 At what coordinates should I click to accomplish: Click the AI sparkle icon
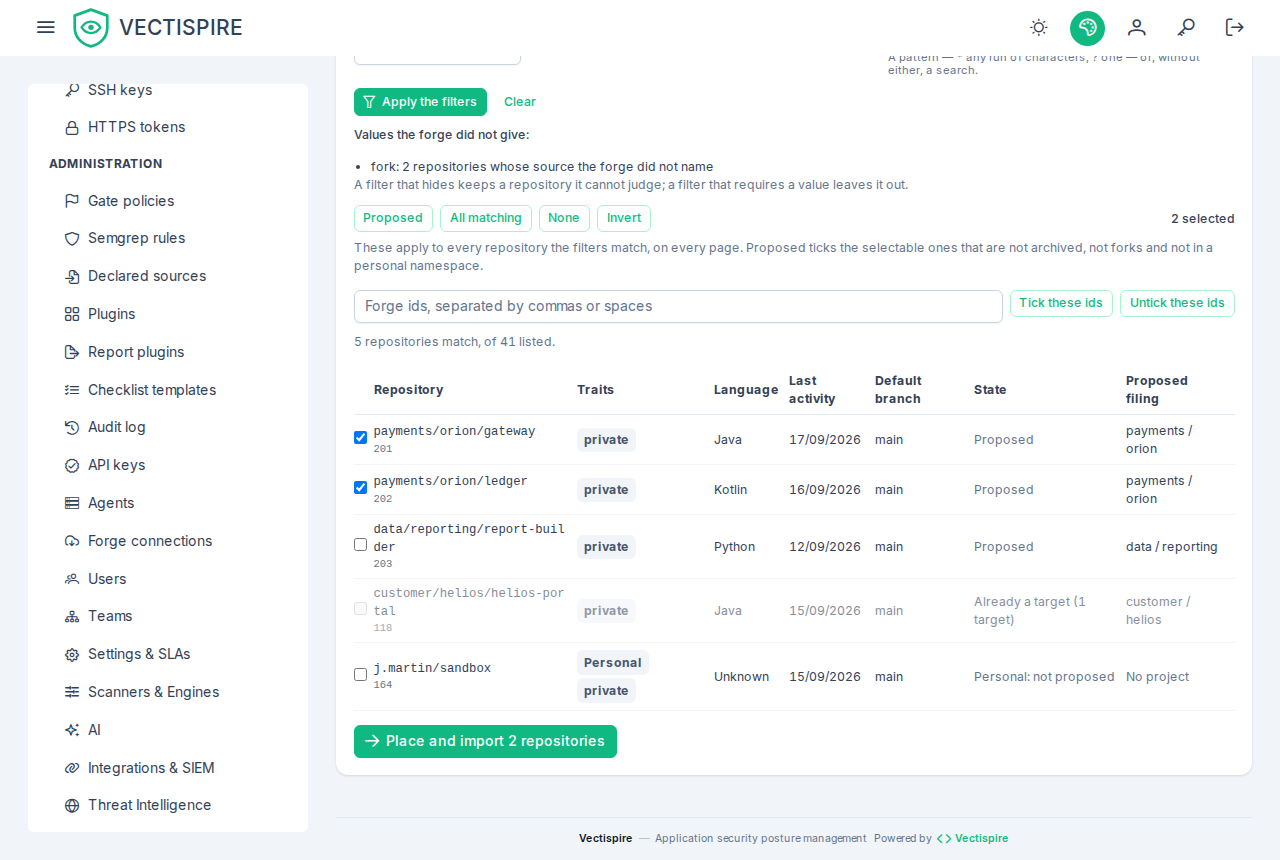click(72, 730)
